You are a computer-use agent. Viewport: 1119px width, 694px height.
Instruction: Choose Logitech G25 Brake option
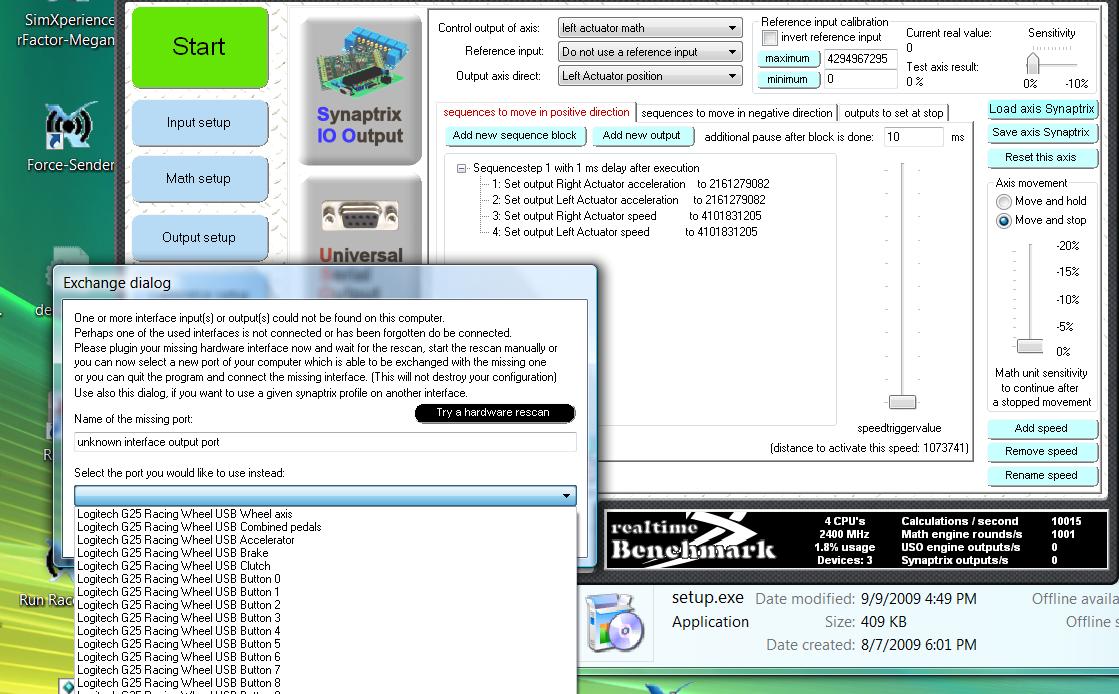pos(325,553)
